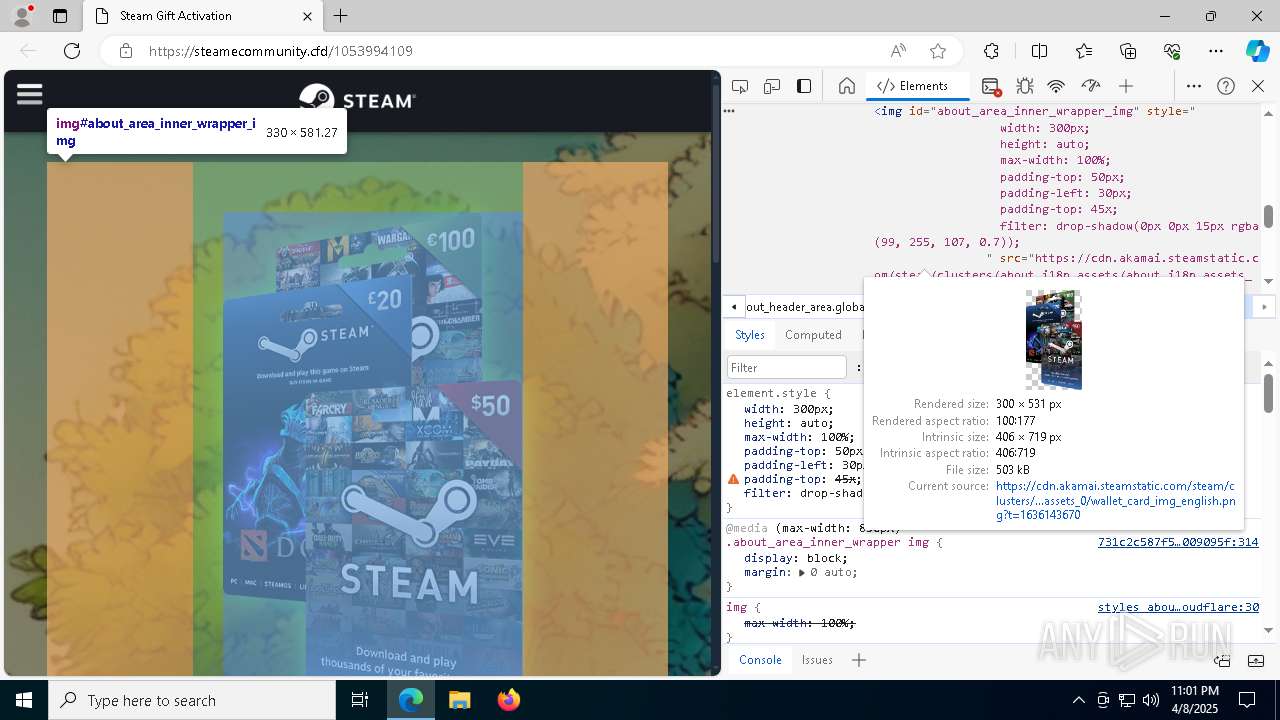
Task: Toggle device emulation in DevTools
Action: [772, 86]
